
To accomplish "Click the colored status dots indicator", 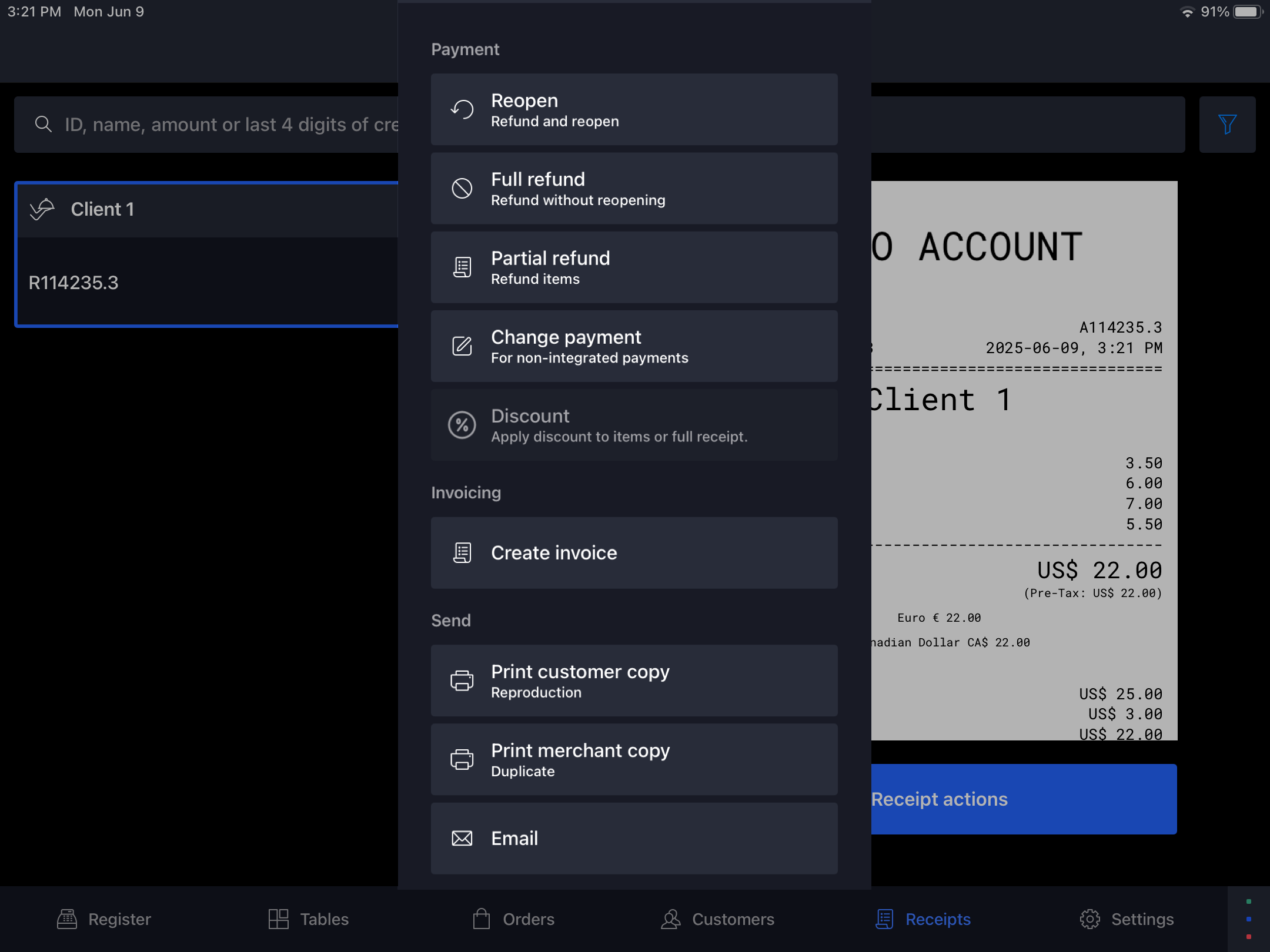I will 1248,919.
